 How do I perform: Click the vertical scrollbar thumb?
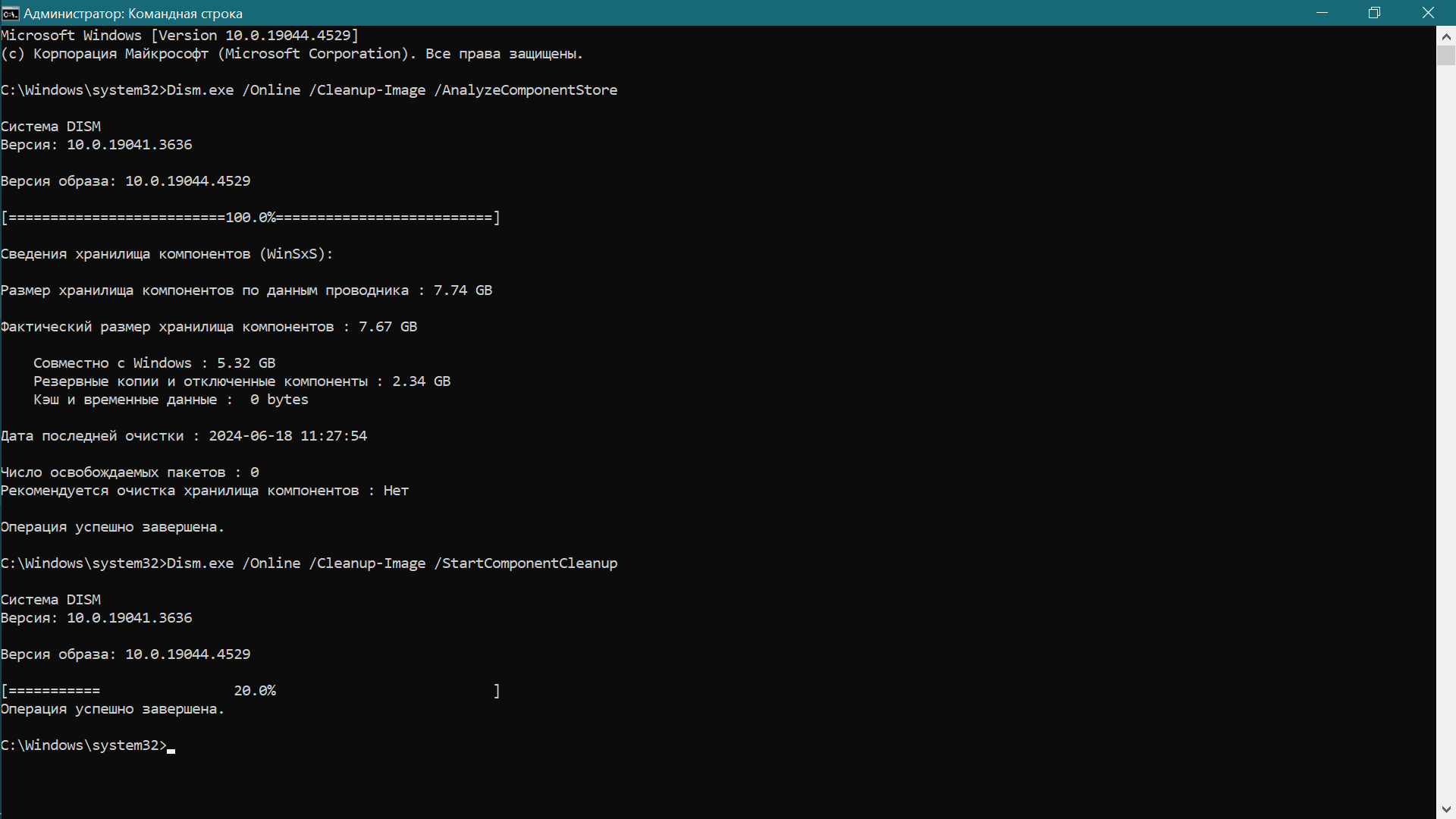[x=1446, y=55]
